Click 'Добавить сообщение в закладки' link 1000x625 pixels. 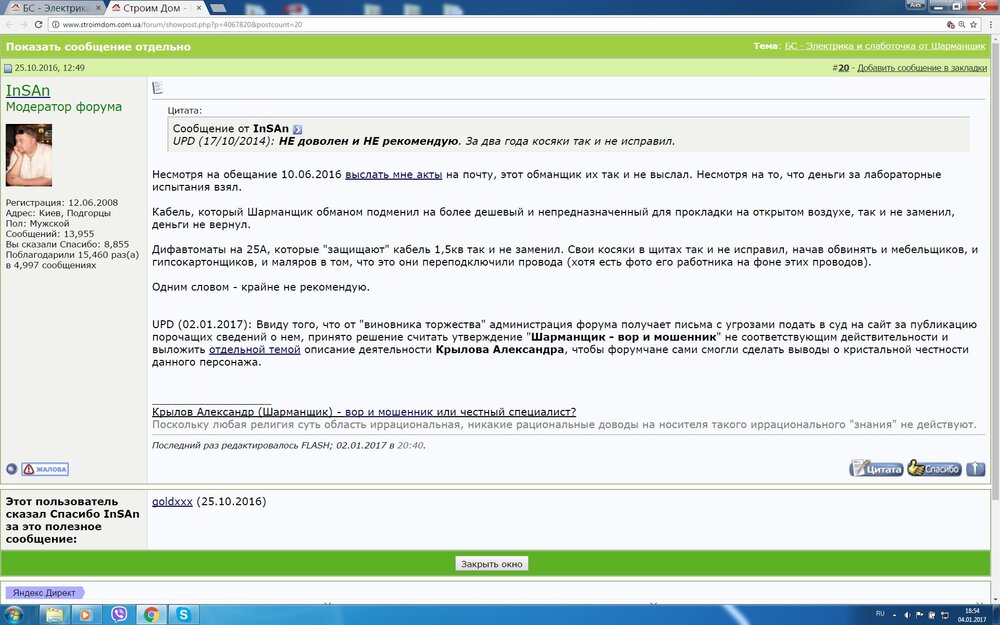922,68
